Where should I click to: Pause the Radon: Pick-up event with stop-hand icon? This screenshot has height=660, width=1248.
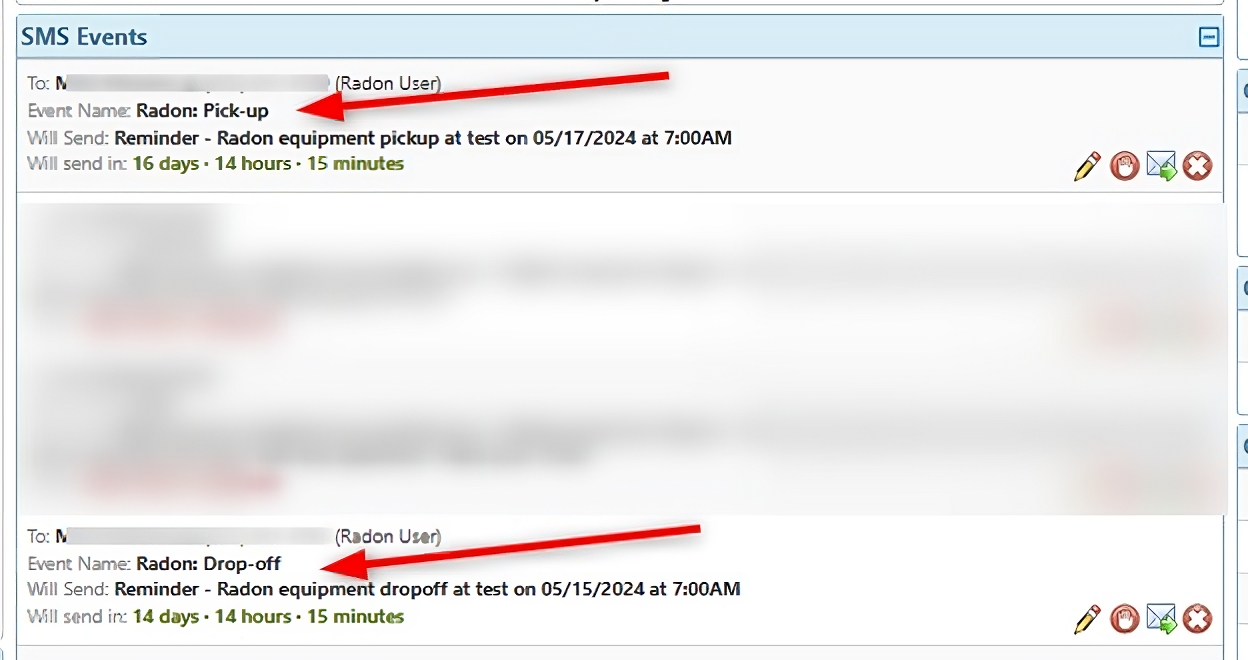point(1125,166)
